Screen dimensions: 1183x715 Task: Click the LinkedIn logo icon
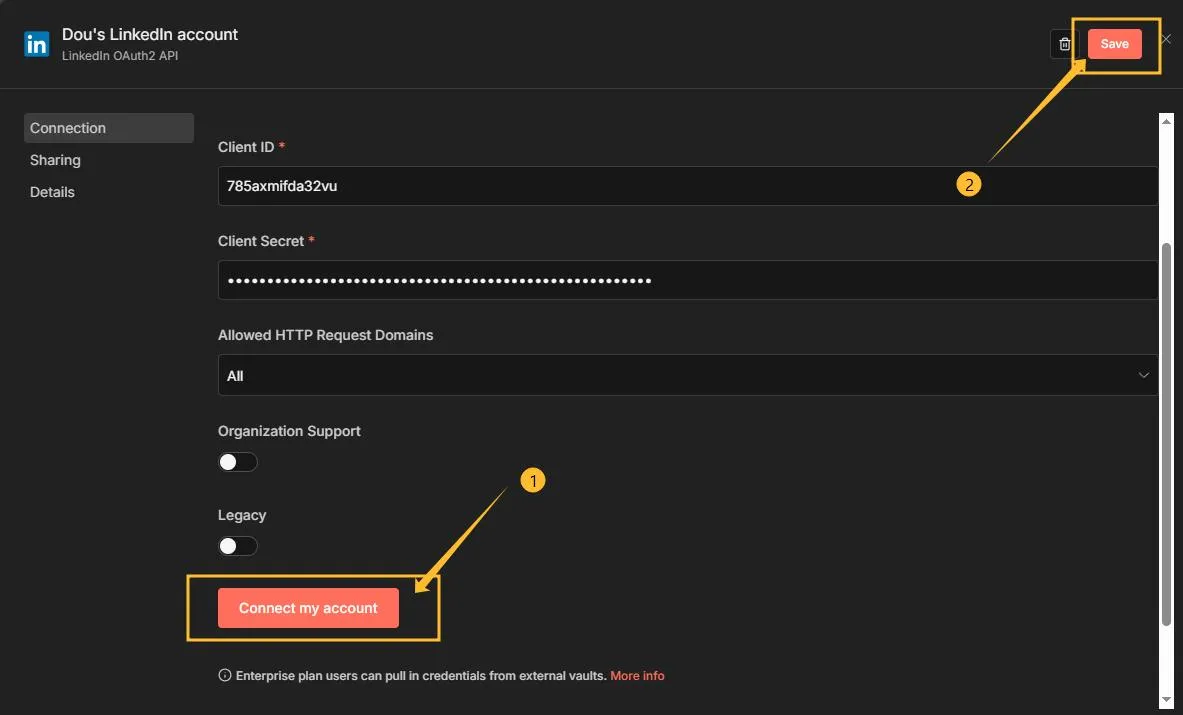coord(37,44)
